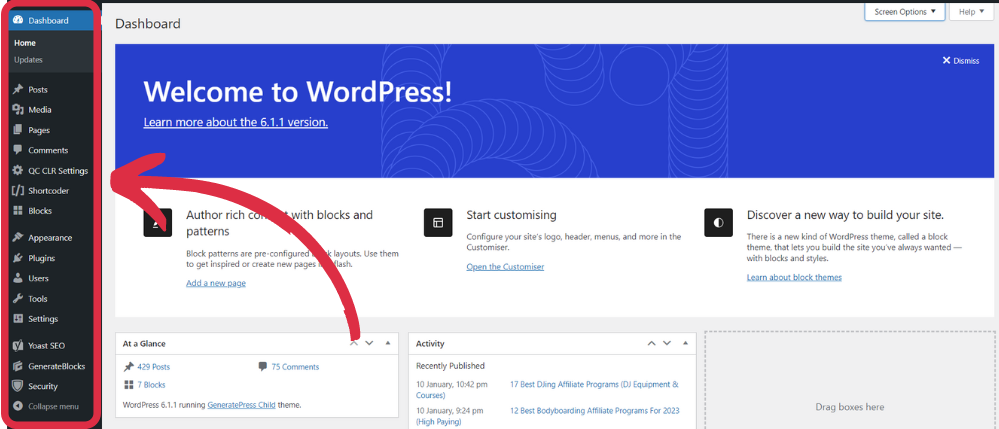Click Learn more about the 6.1.1 version
Screen dimensions: 999x429
coord(236,122)
